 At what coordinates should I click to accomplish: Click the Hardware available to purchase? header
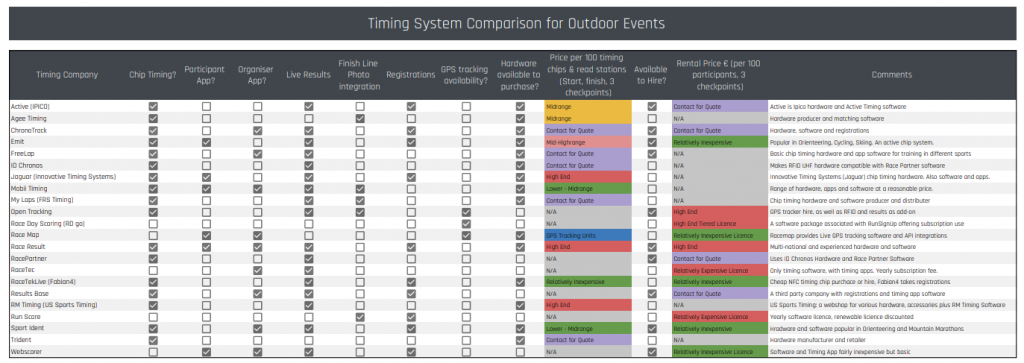(519, 74)
